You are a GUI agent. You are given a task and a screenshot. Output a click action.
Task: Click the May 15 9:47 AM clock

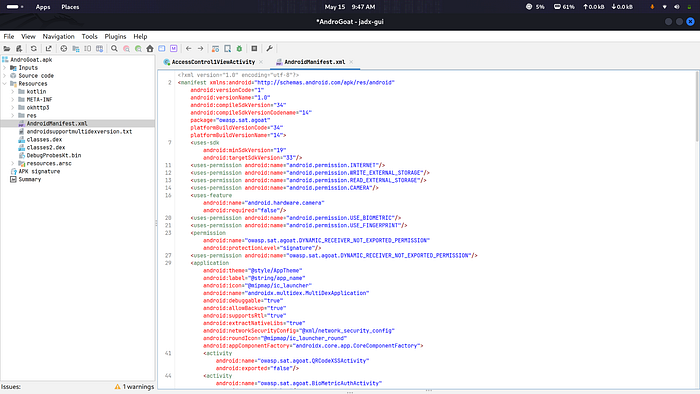[350, 7]
